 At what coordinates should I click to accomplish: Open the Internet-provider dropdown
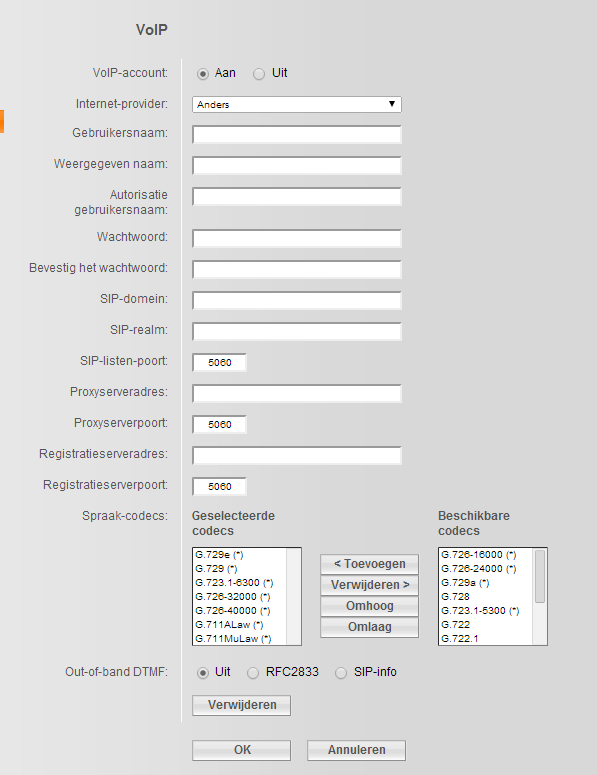(297, 104)
